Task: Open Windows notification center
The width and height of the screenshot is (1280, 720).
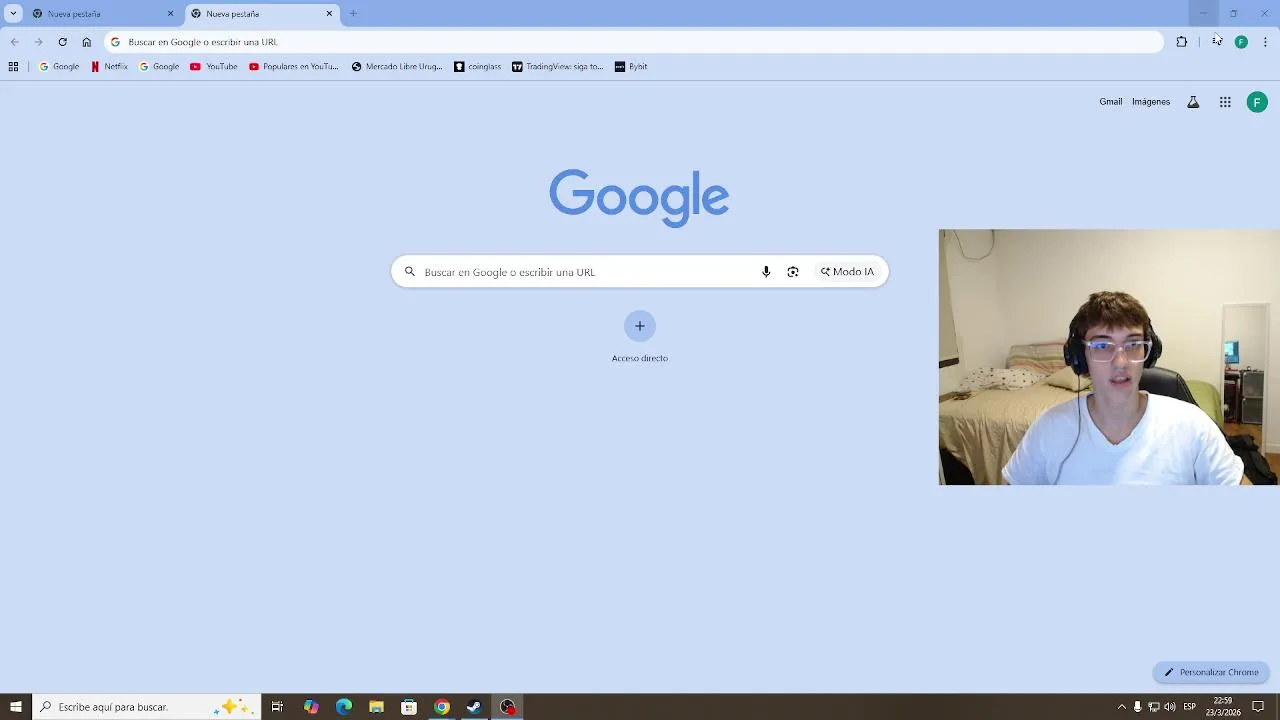Action: [x=1258, y=707]
